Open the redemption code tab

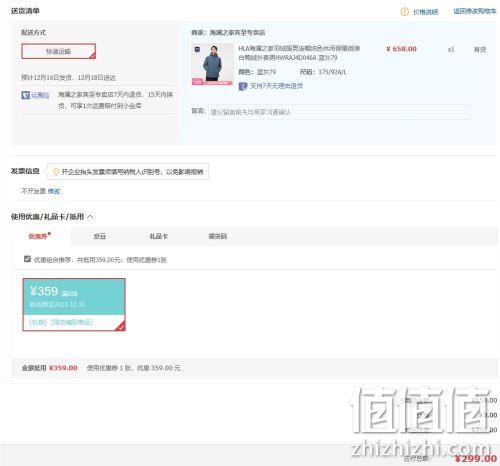[217, 236]
